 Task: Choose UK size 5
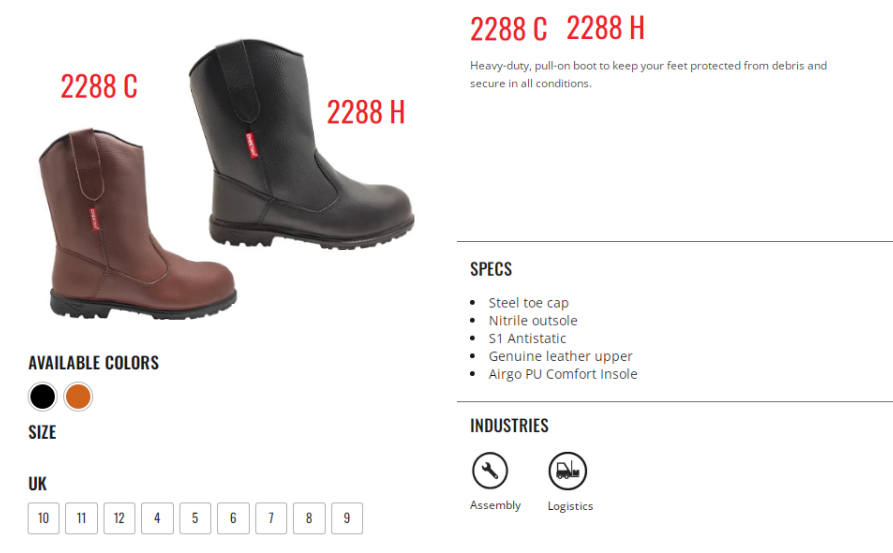coord(195,518)
